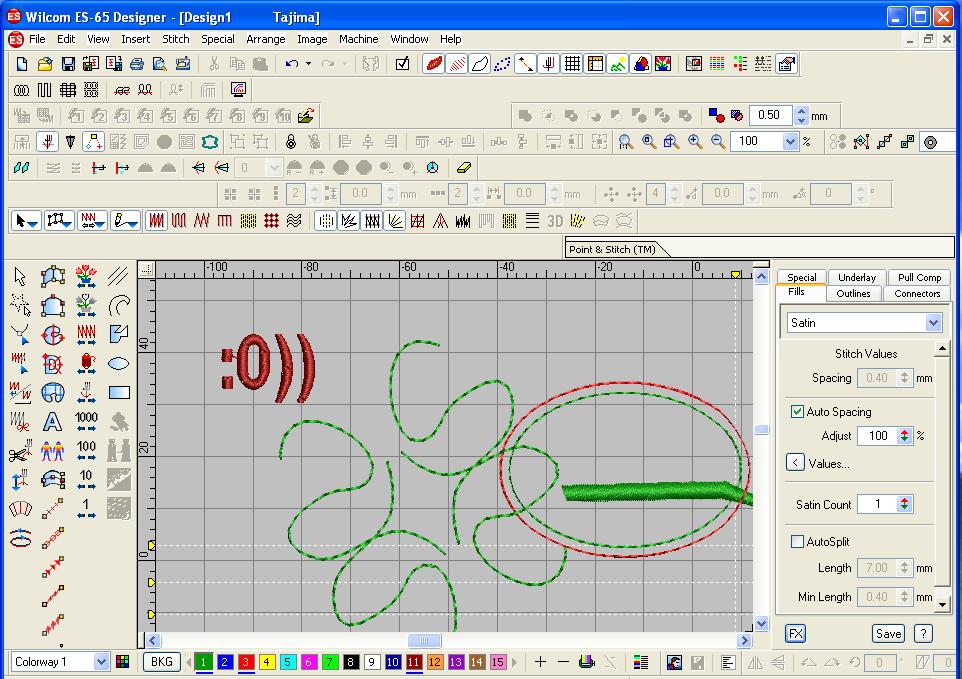Screen dimensions: 962x679
Task: Select the arrow Select Object tool
Action: (20, 276)
